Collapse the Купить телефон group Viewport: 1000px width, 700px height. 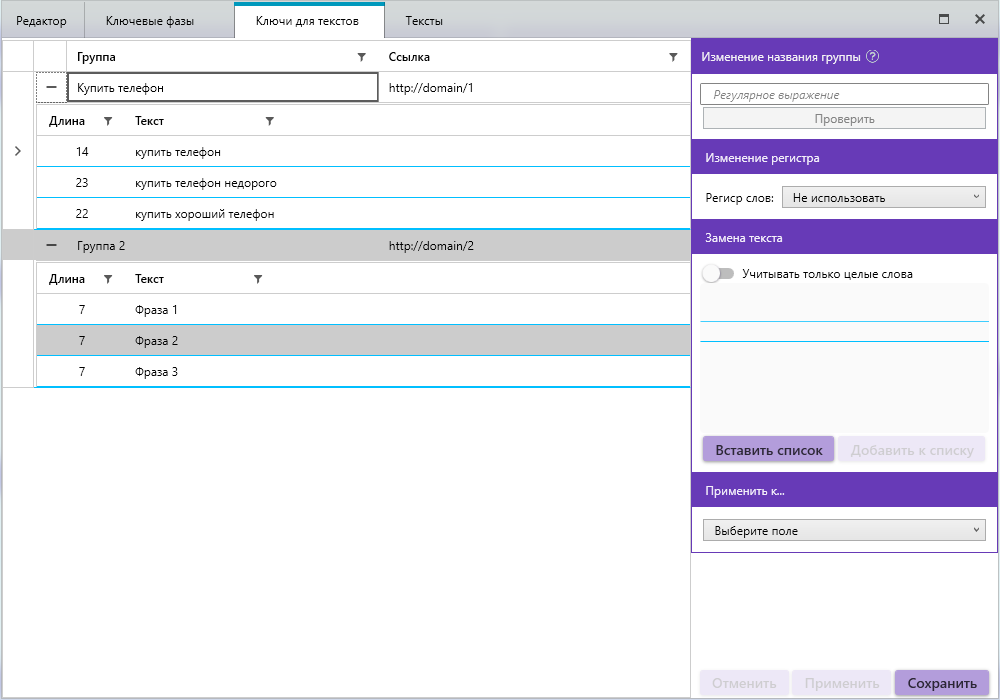pos(52,88)
